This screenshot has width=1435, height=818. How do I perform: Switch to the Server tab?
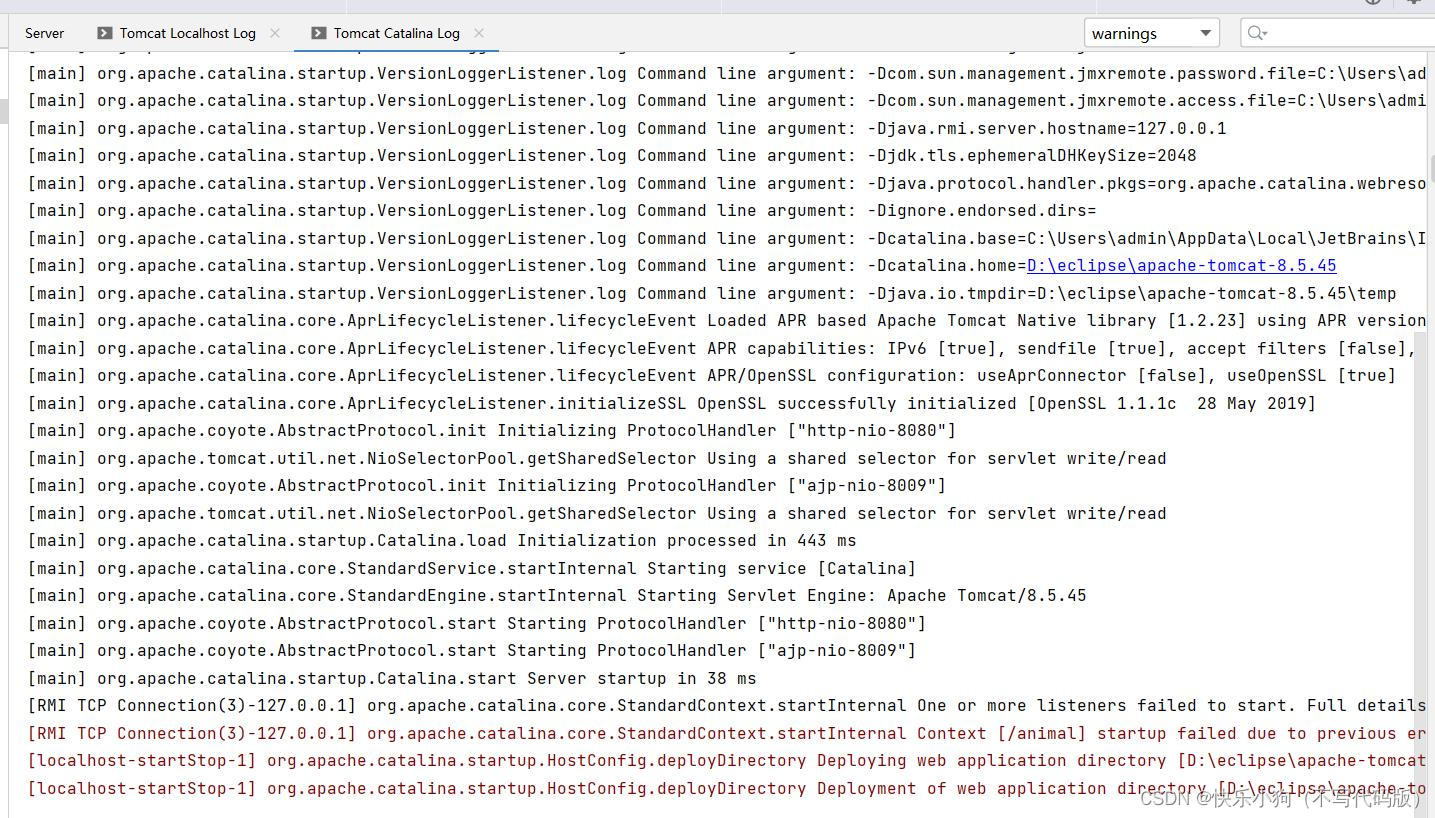(44, 32)
